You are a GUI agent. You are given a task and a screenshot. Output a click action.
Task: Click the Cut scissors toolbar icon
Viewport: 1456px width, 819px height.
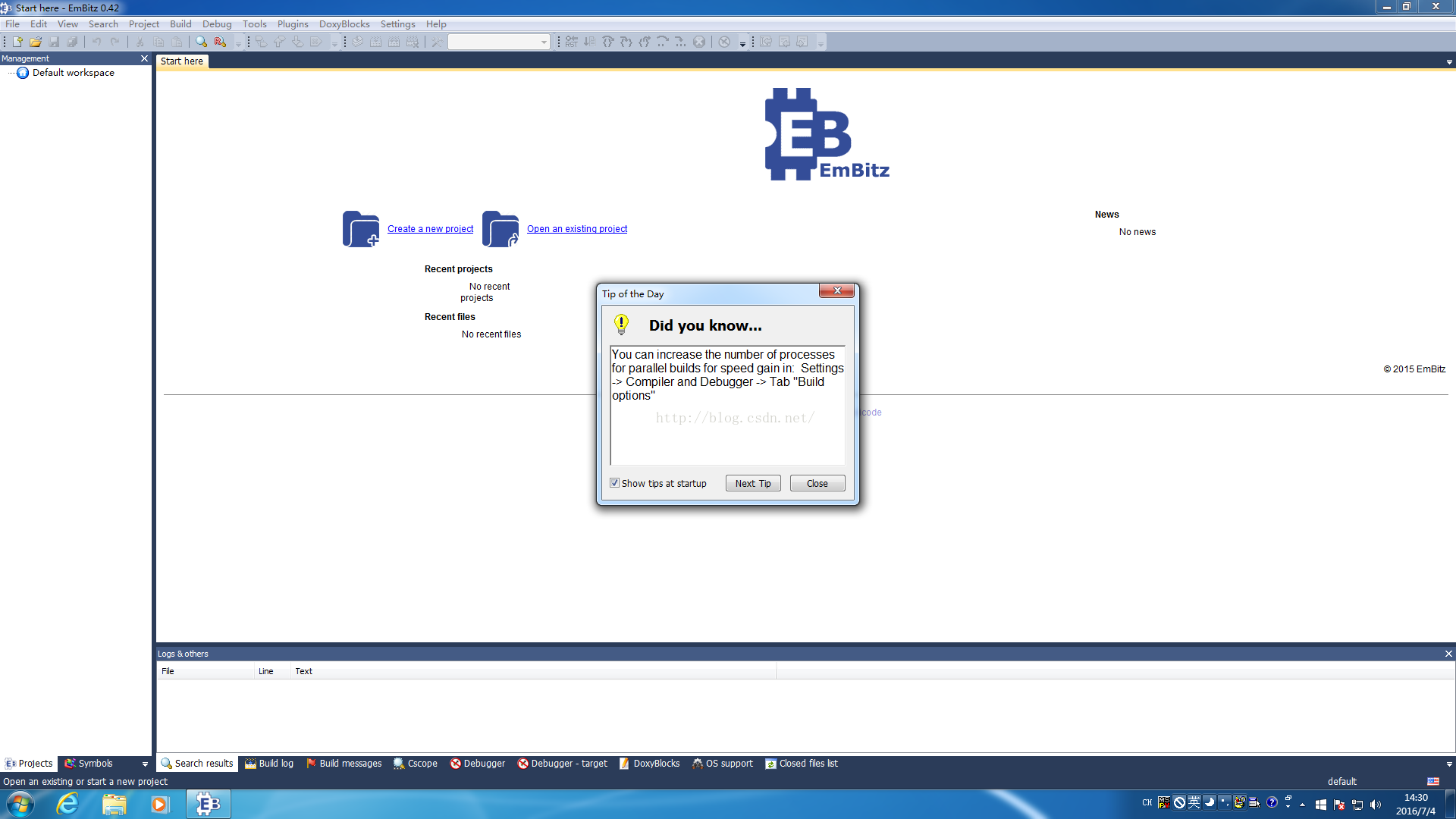140,42
